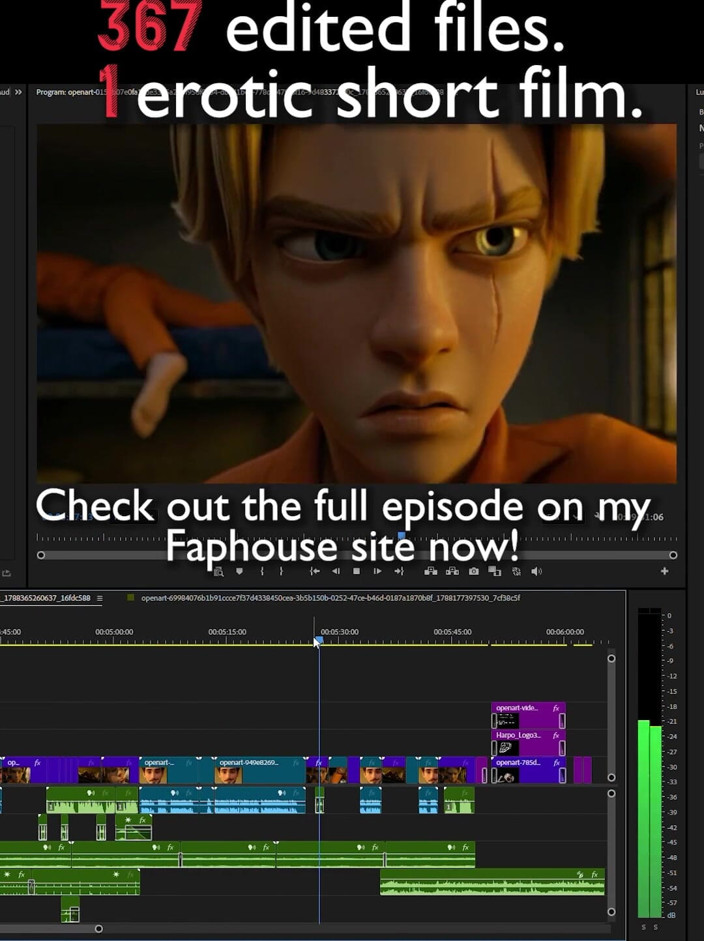The width and height of the screenshot is (704, 941).
Task: Click the 00:06:00:00 mark on the time ruler
Action: [x=565, y=632]
